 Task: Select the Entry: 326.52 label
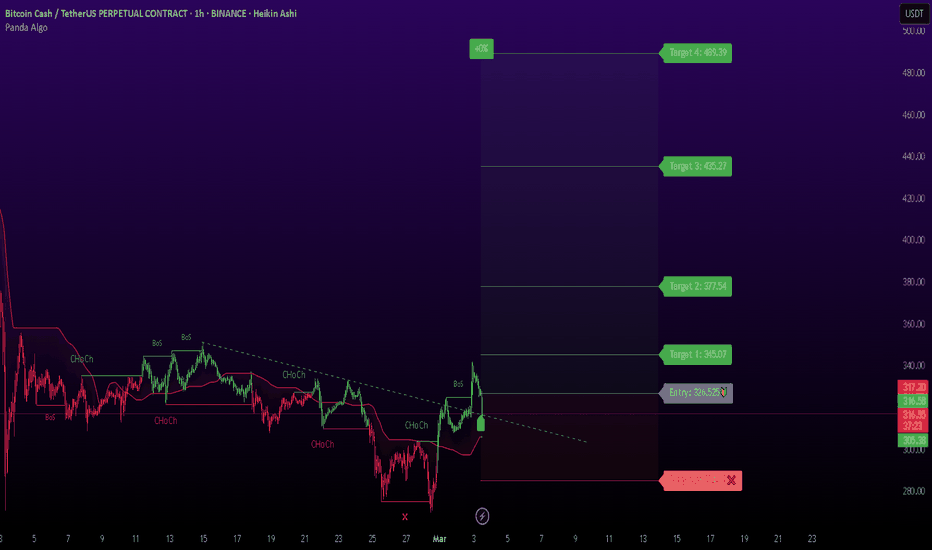(x=697, y=393)
